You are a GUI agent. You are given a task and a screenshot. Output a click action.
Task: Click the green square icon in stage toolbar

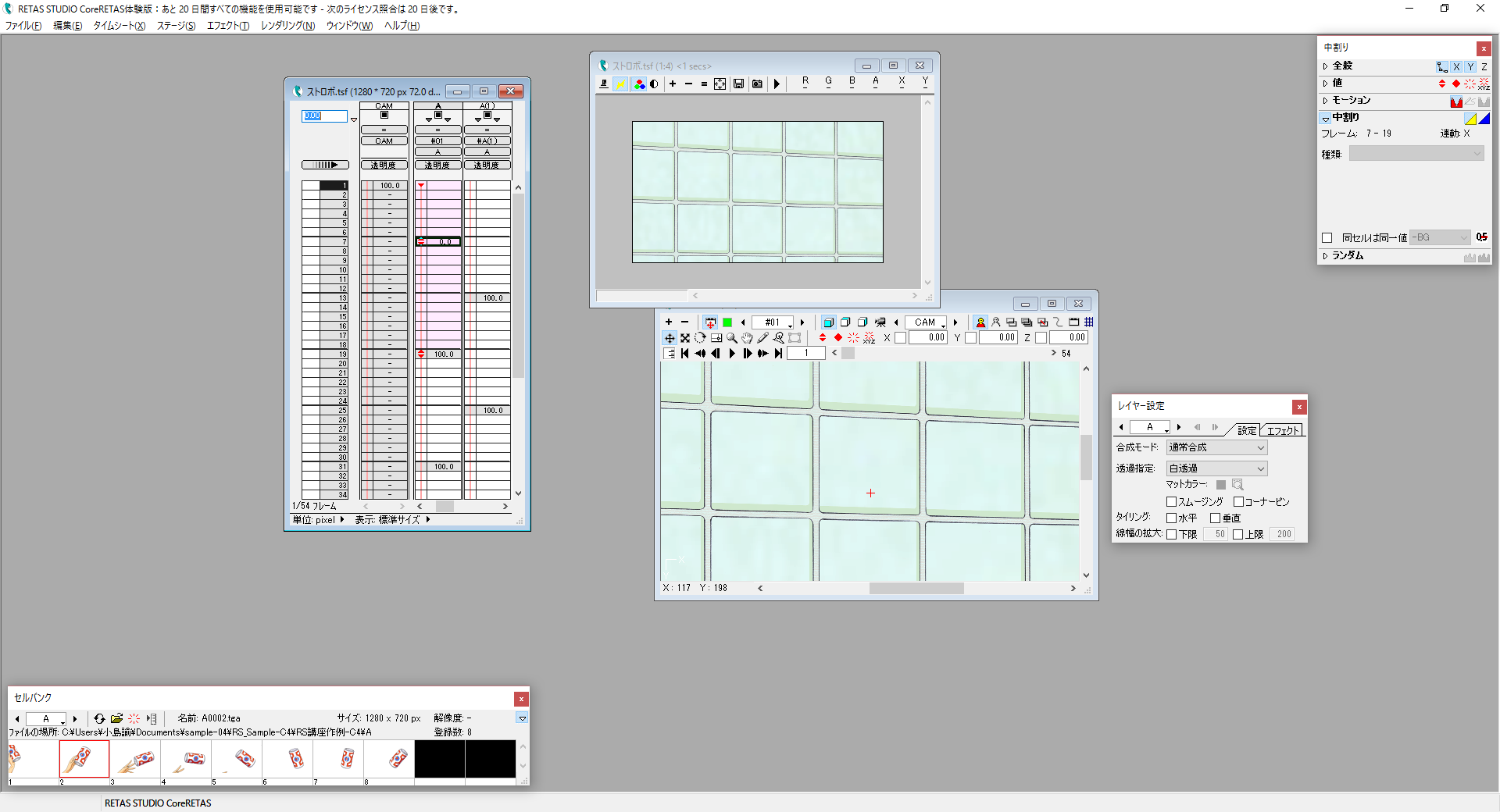pos(727,322)
